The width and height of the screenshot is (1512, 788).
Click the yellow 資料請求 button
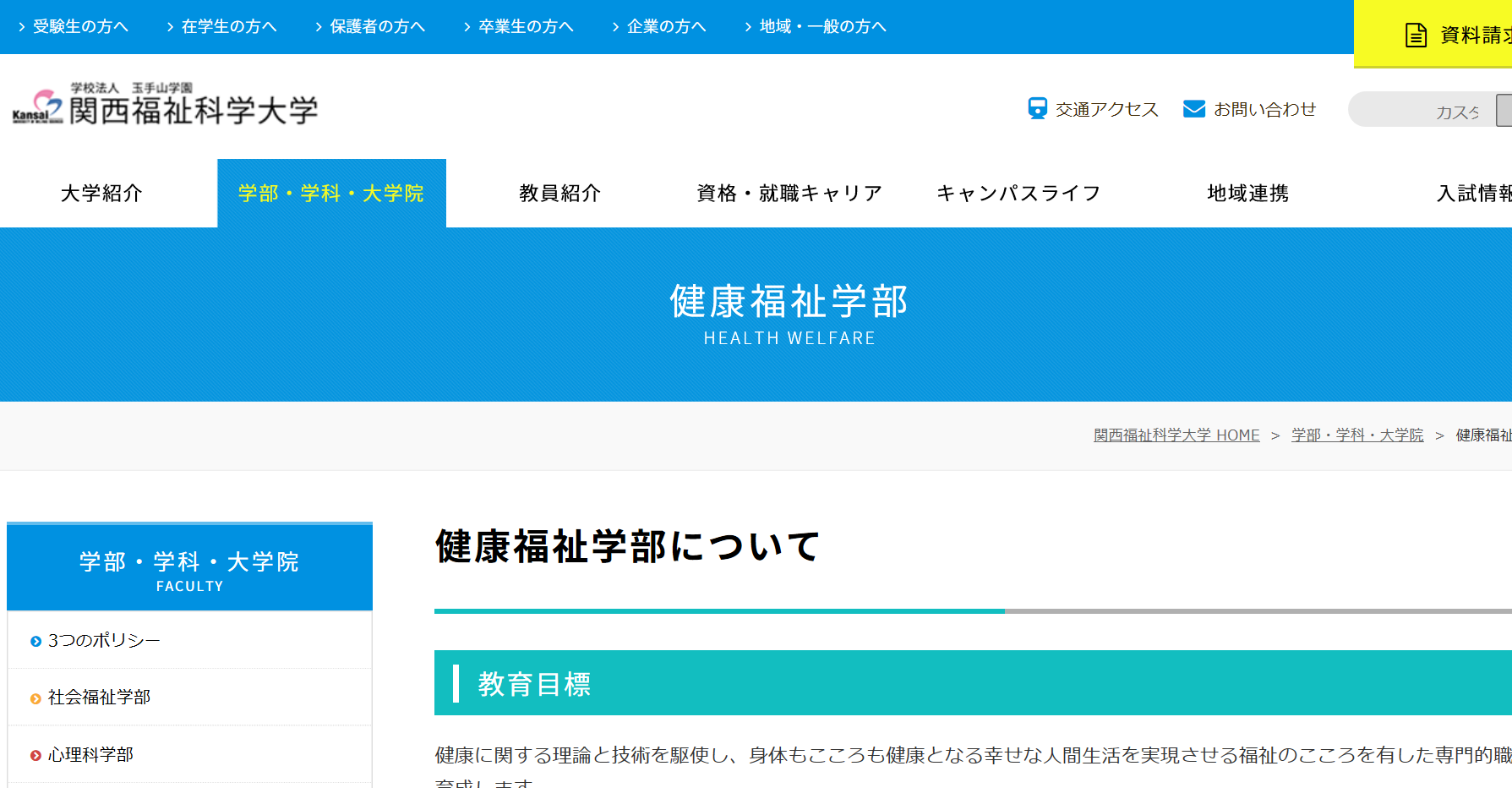pyautogui.click(x=1433, y=34)
